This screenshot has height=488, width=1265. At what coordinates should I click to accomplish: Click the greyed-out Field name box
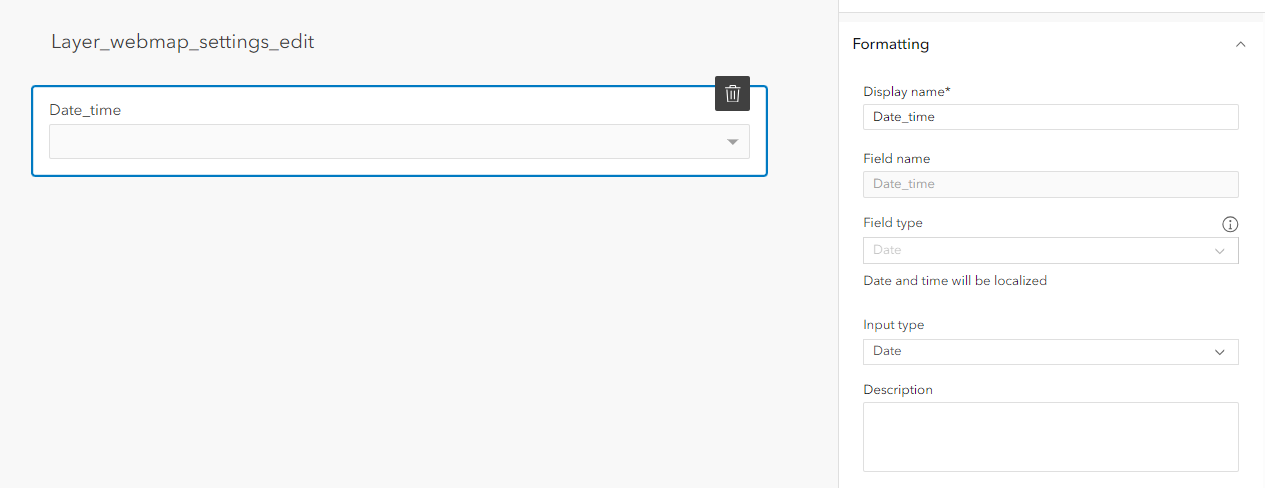pos(1050,184)
